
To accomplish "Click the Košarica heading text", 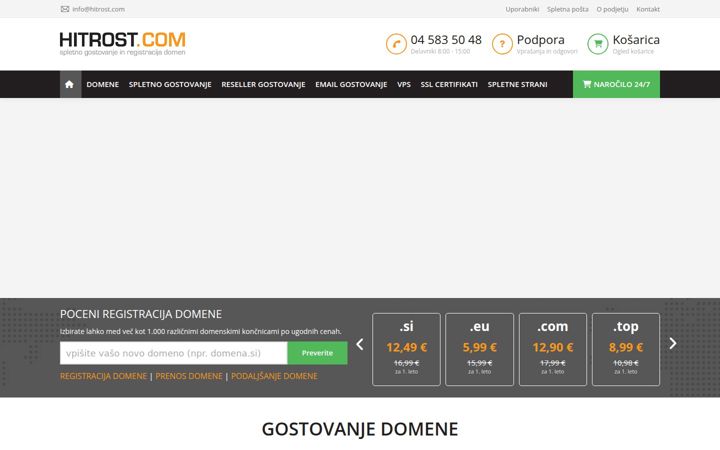I will tap(636, 40).
